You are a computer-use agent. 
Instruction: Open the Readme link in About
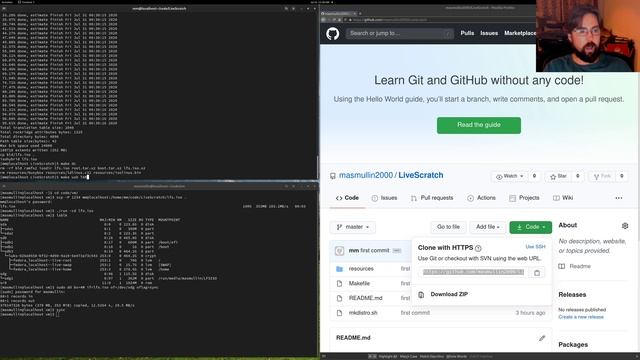580,266
